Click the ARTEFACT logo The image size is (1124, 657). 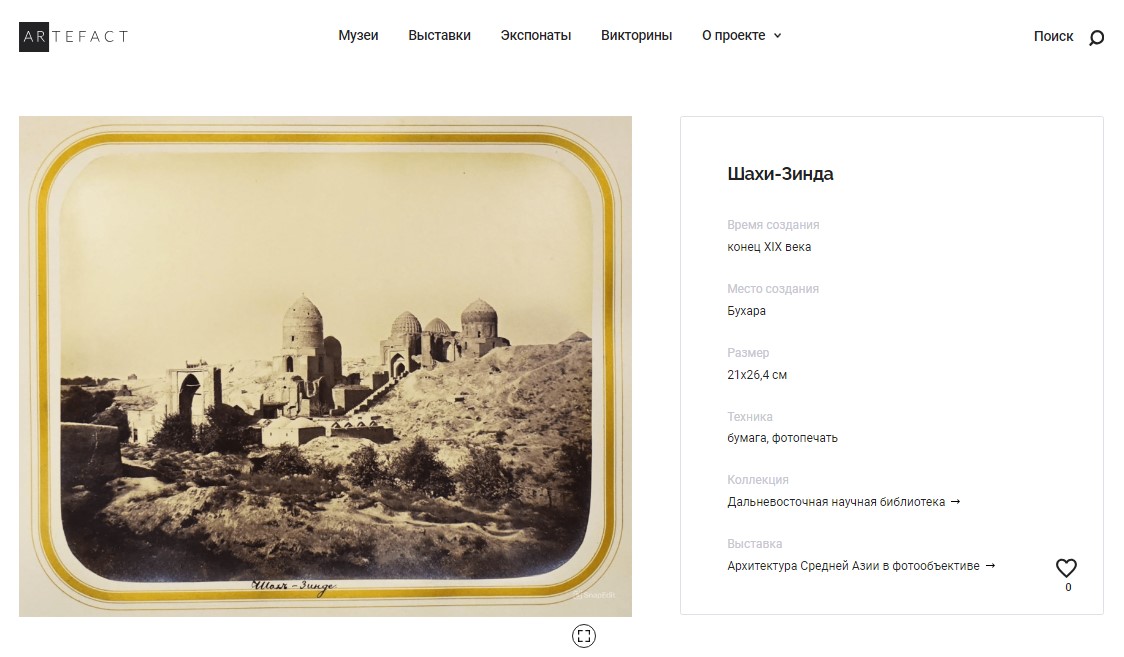(74, 37)
